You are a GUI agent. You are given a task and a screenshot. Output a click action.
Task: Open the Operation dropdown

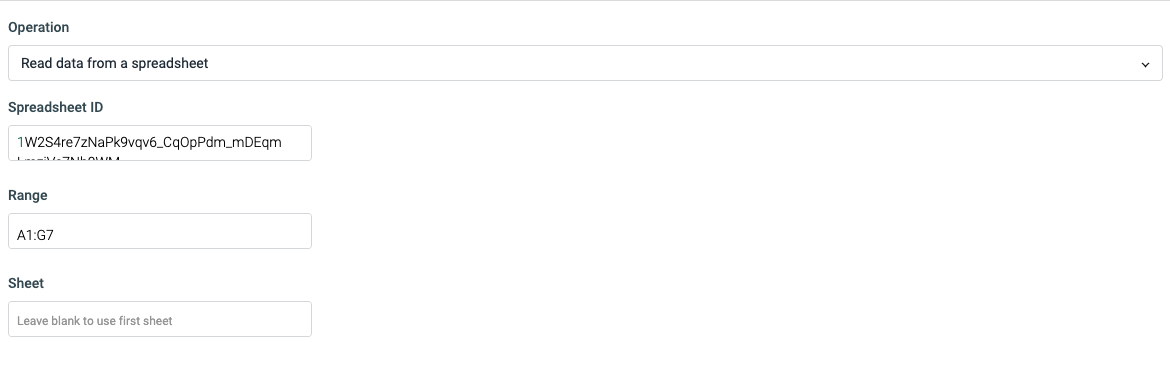(585, 63)
